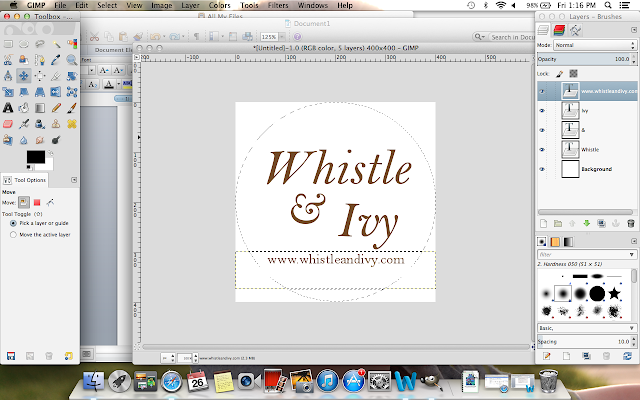Hide the Ivy text layer
This screenshot has width=640, height=400.
(x=542, y=111)
